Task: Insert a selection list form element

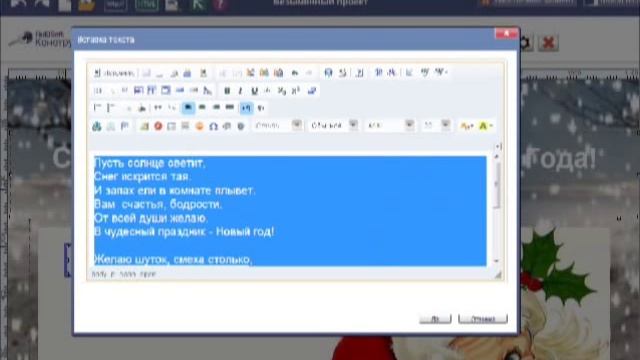Action: pyautogui.click(x=165, y=91)
